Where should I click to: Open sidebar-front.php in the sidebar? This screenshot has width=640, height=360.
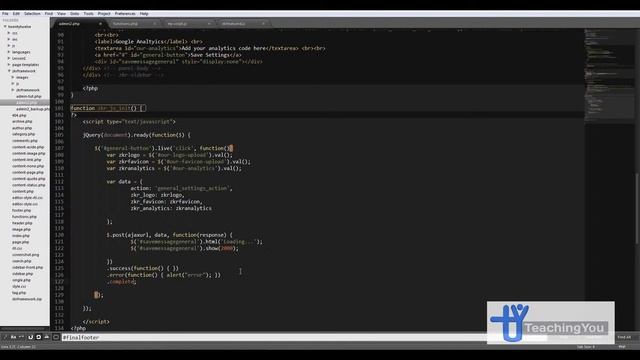pyautogui.click(x=27, y=267)
